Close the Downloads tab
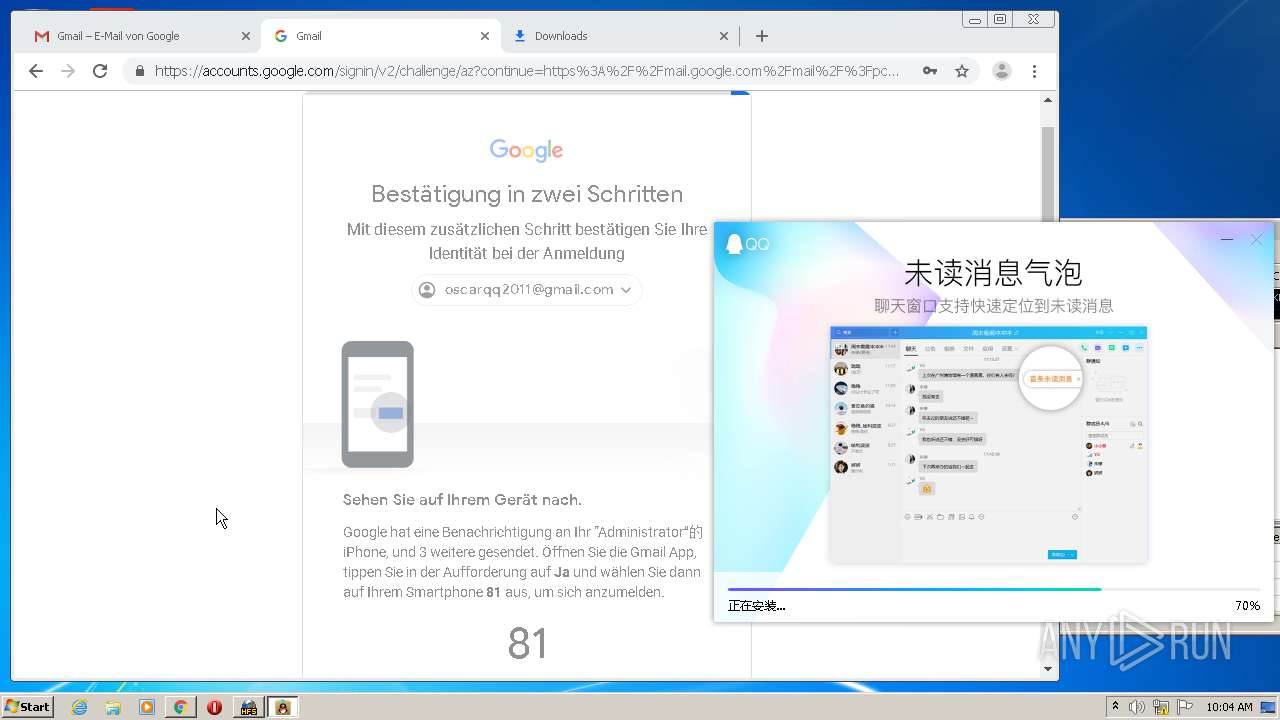Viewport: 1280px width, 720px height. pos(724,36)
